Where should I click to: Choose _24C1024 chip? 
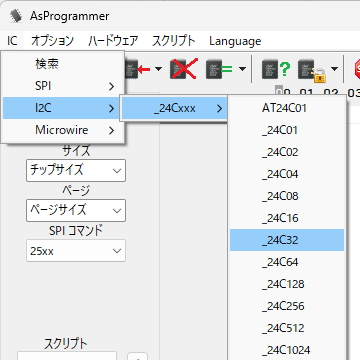pos(287,350)
